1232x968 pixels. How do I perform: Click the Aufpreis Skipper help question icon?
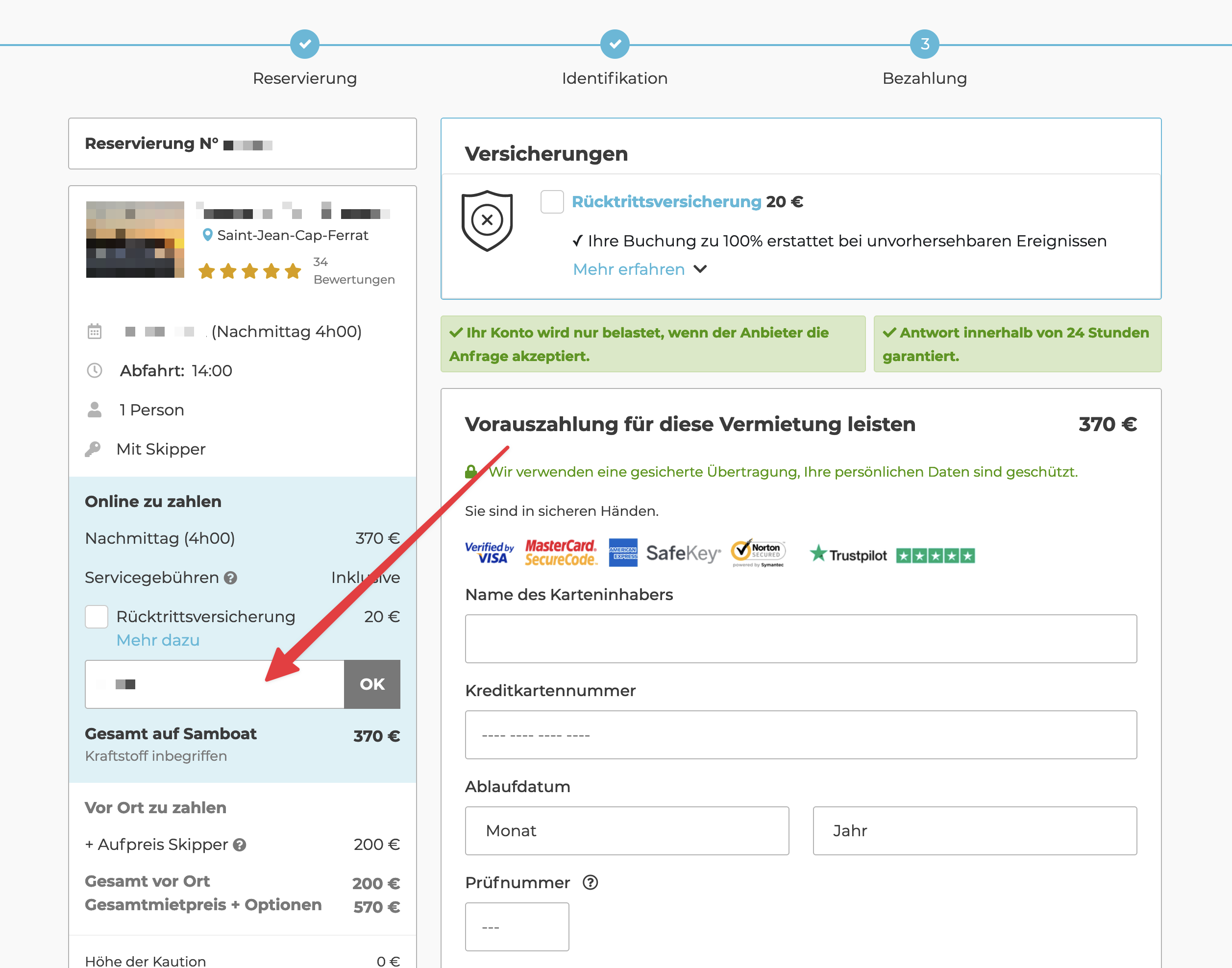(x=240, y=845)
